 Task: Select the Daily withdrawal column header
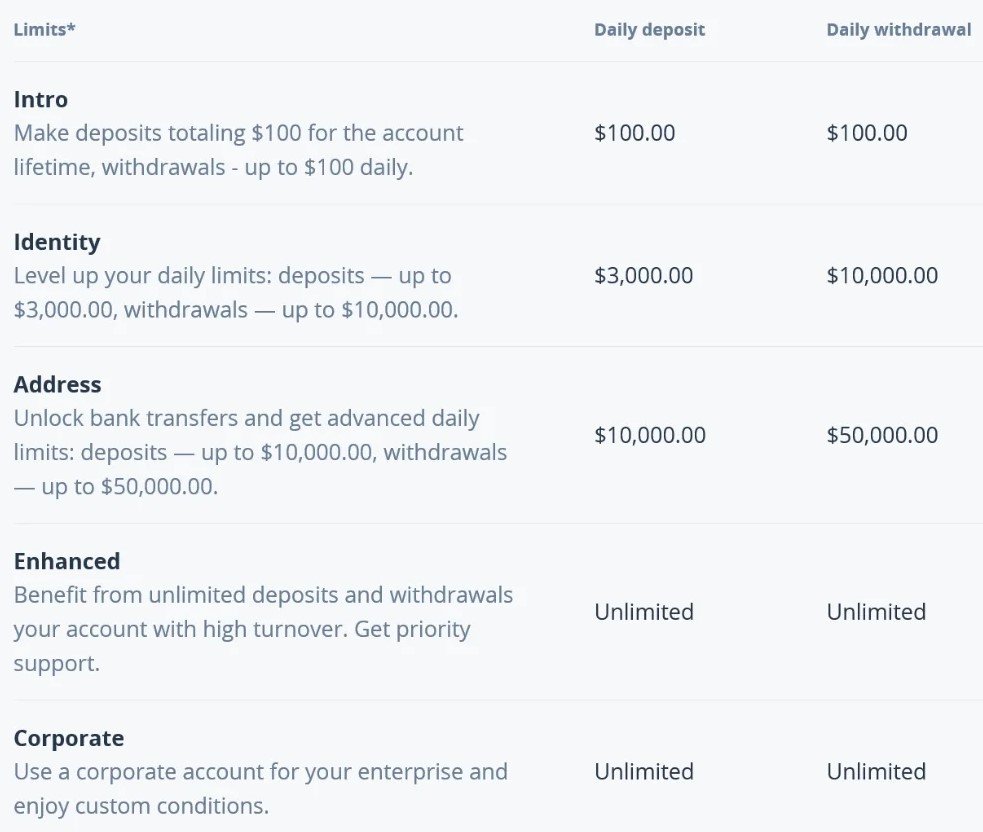[898, 30]
